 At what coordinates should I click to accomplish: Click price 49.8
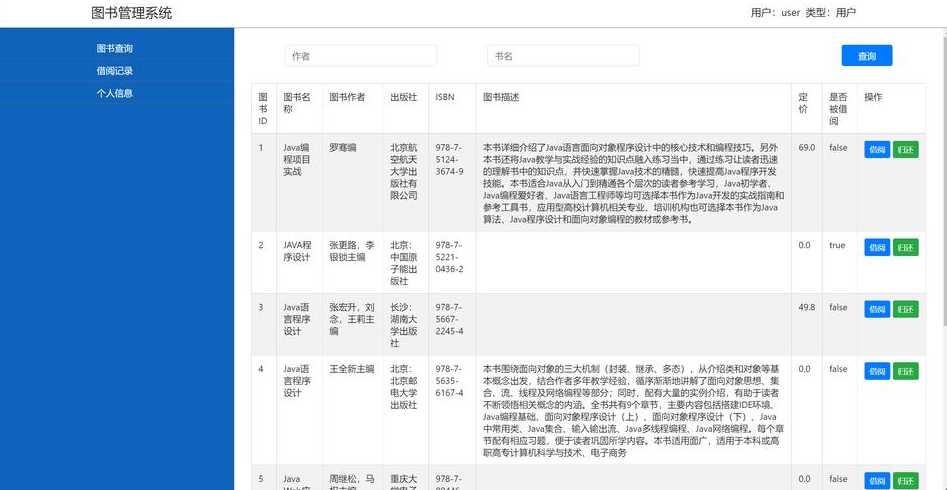tap(806, 307)
